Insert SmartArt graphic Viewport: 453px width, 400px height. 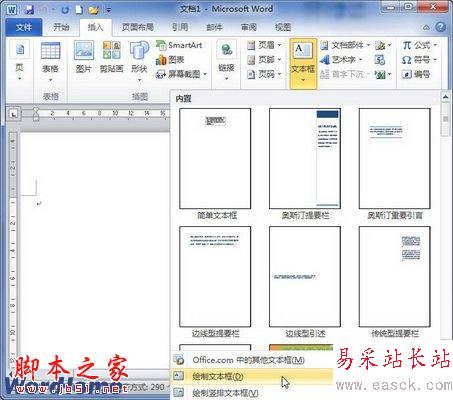179,45
